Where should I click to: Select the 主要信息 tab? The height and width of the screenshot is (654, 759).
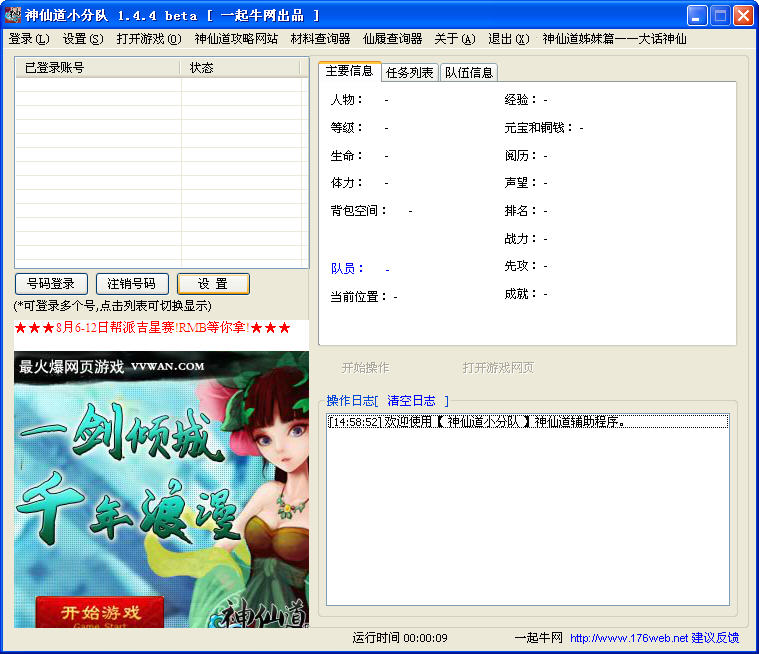coord(349,71)
